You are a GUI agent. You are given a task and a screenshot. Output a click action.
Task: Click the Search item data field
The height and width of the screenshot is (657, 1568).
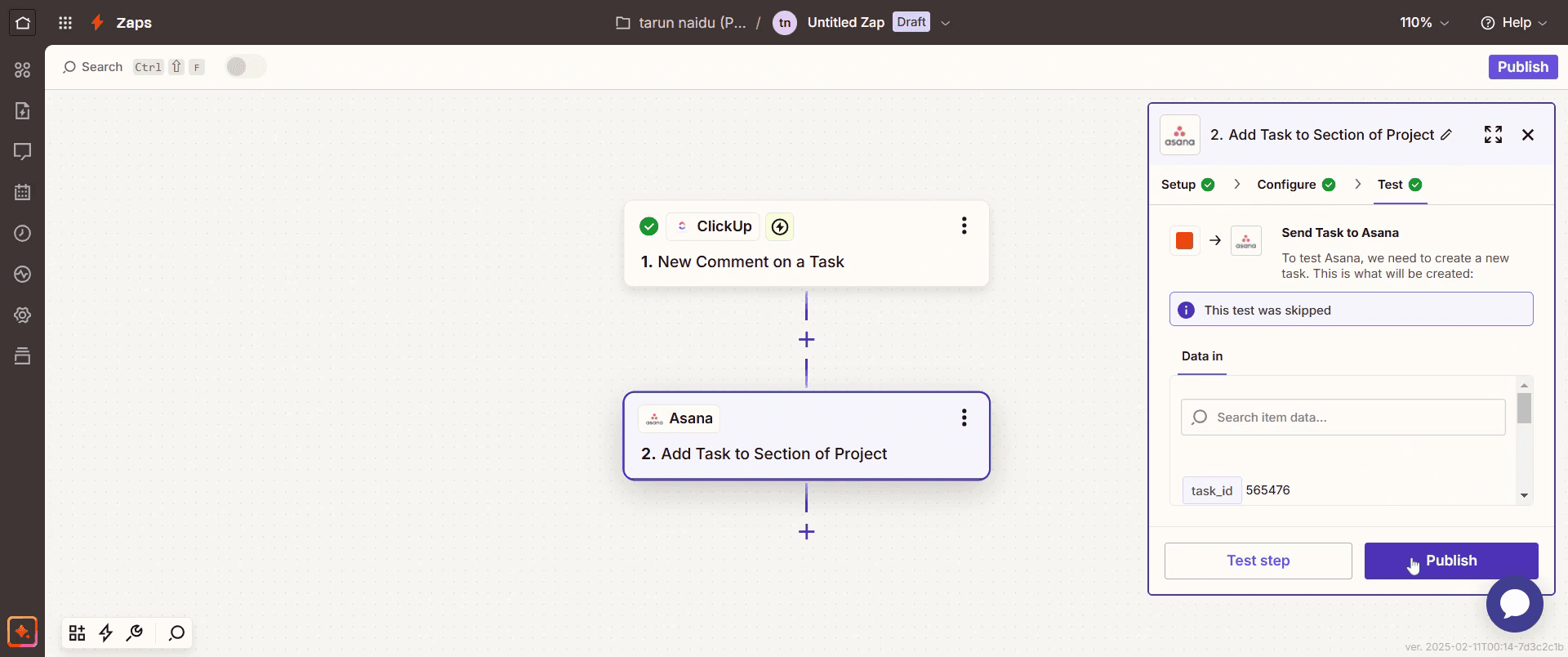pos(1343,418)
